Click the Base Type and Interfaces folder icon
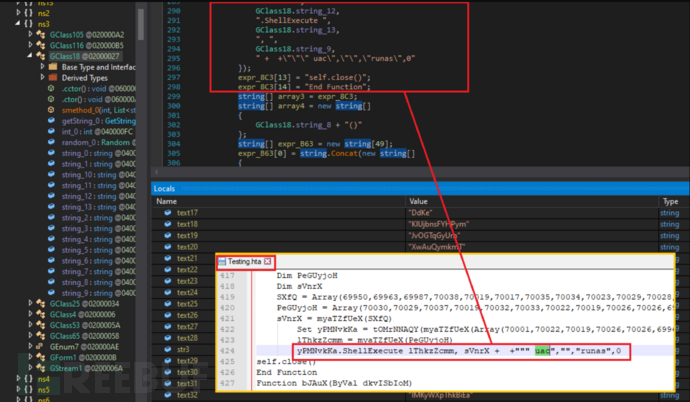690x402 pixels. coord(53,67)
